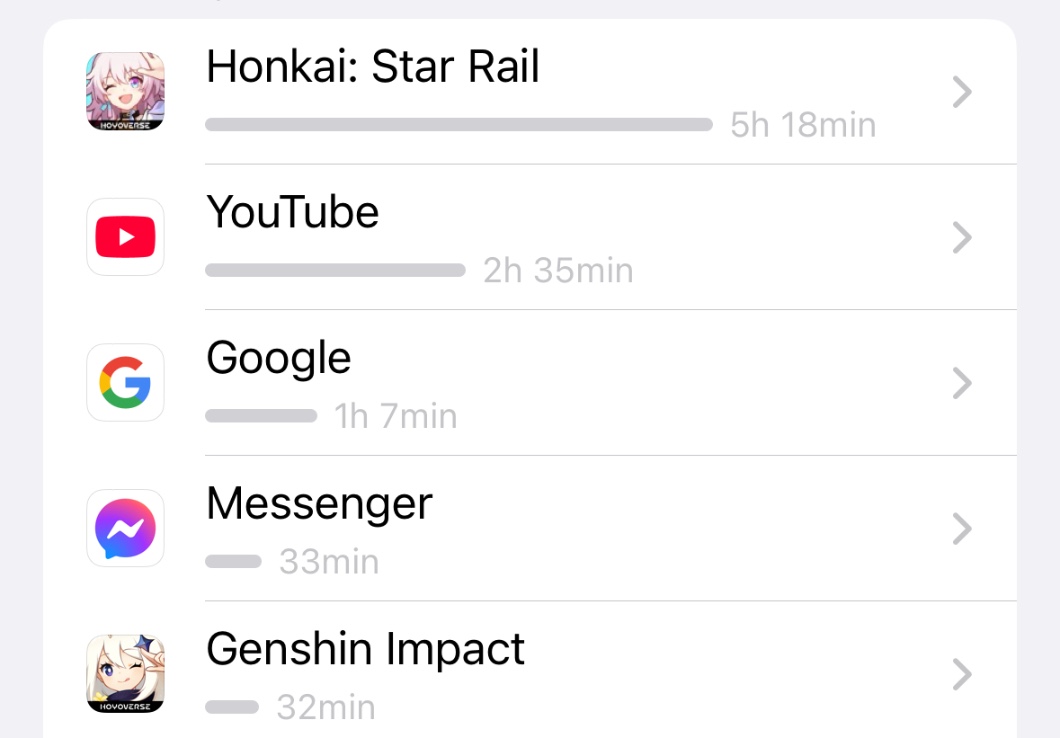Click Honkai: Star Rail usage bar
Image resolution: width=1060 pixels, height=738 pixels.
458,125
